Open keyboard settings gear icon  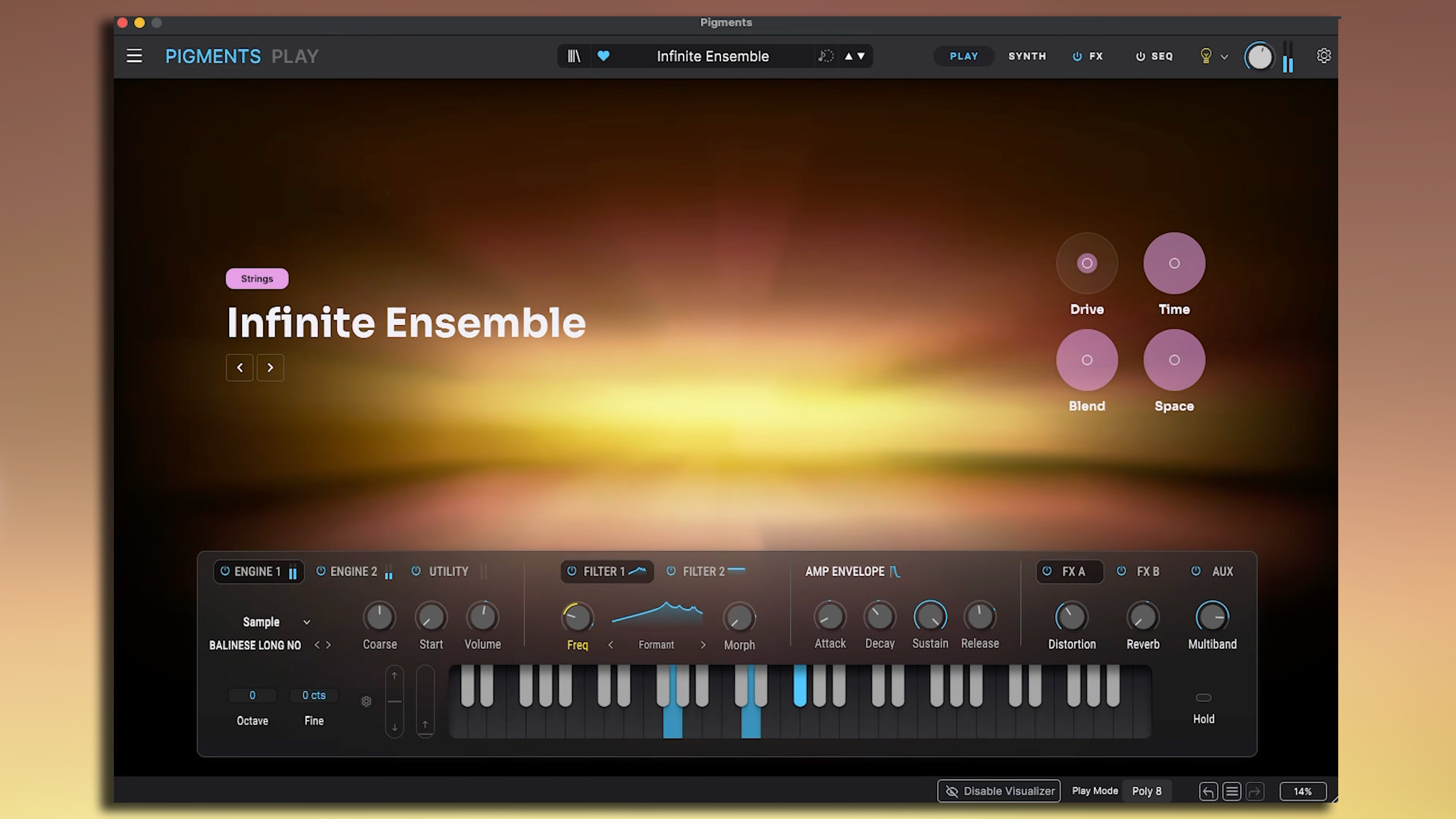(366, 701)
